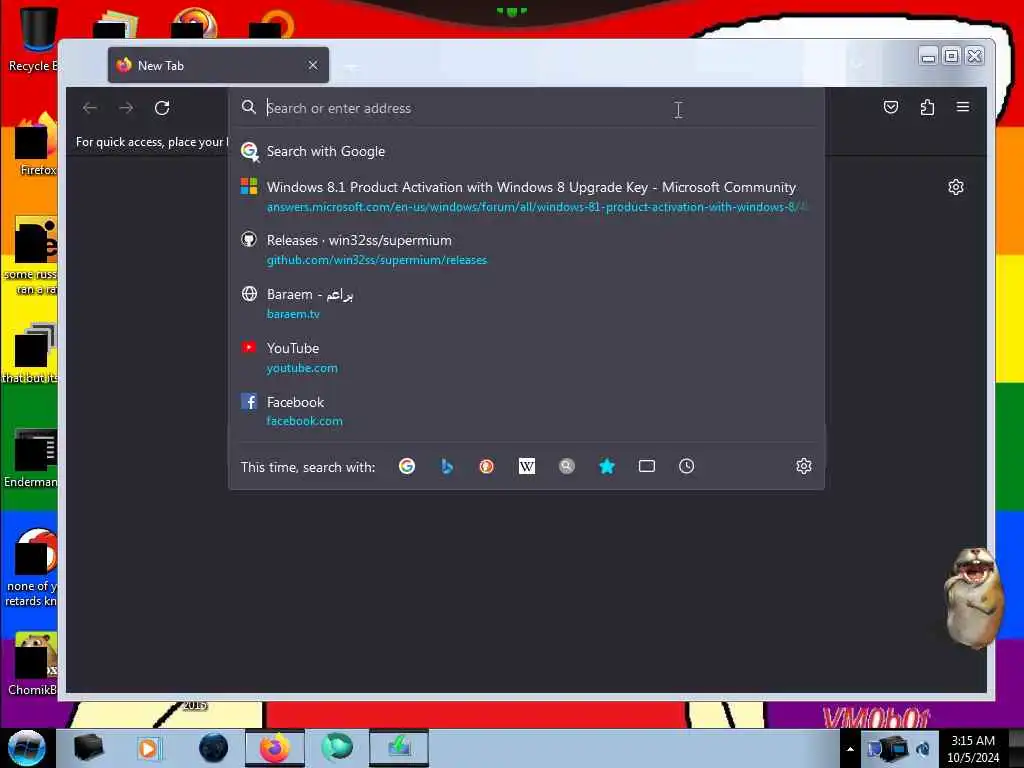Click the youtube.com URL
Screen dimensions: 1024x768
302,368
